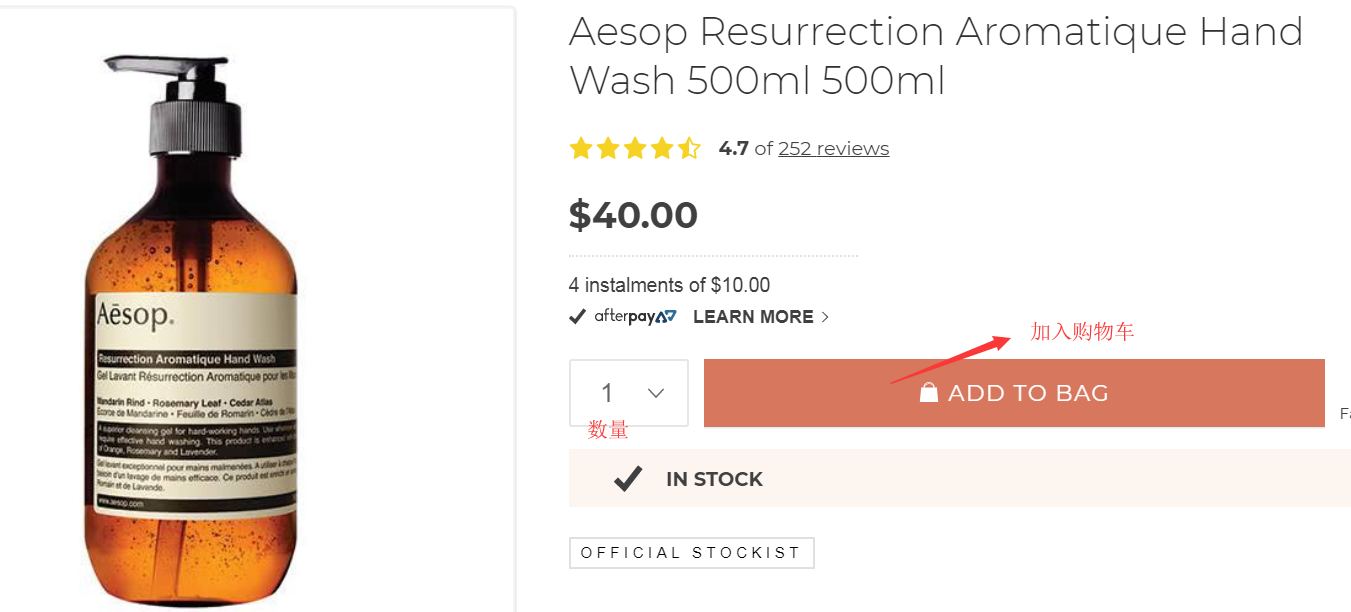Select the quantity box showing 1

coord(608,393)
